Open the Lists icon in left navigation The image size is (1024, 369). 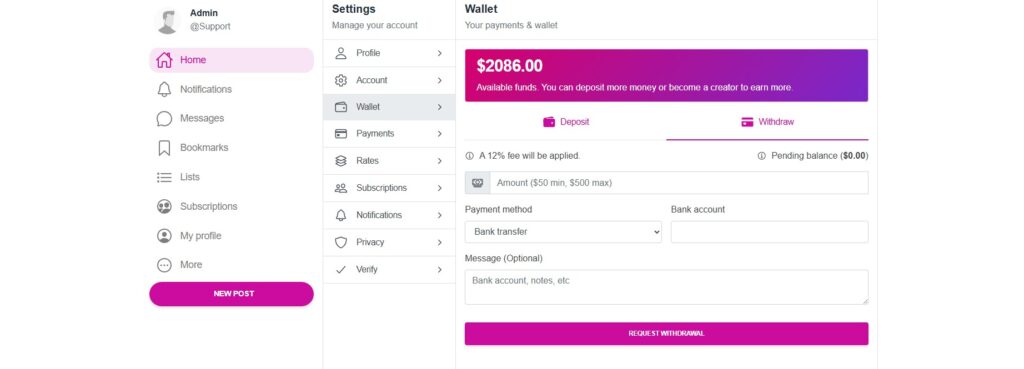click(164, 177)
